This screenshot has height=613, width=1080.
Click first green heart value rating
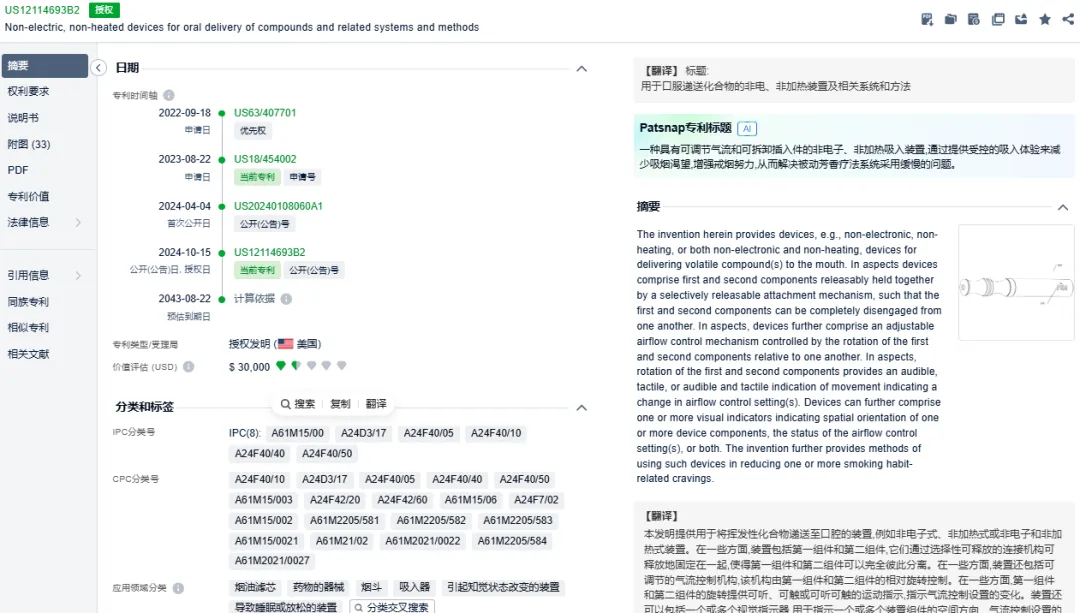281,366
